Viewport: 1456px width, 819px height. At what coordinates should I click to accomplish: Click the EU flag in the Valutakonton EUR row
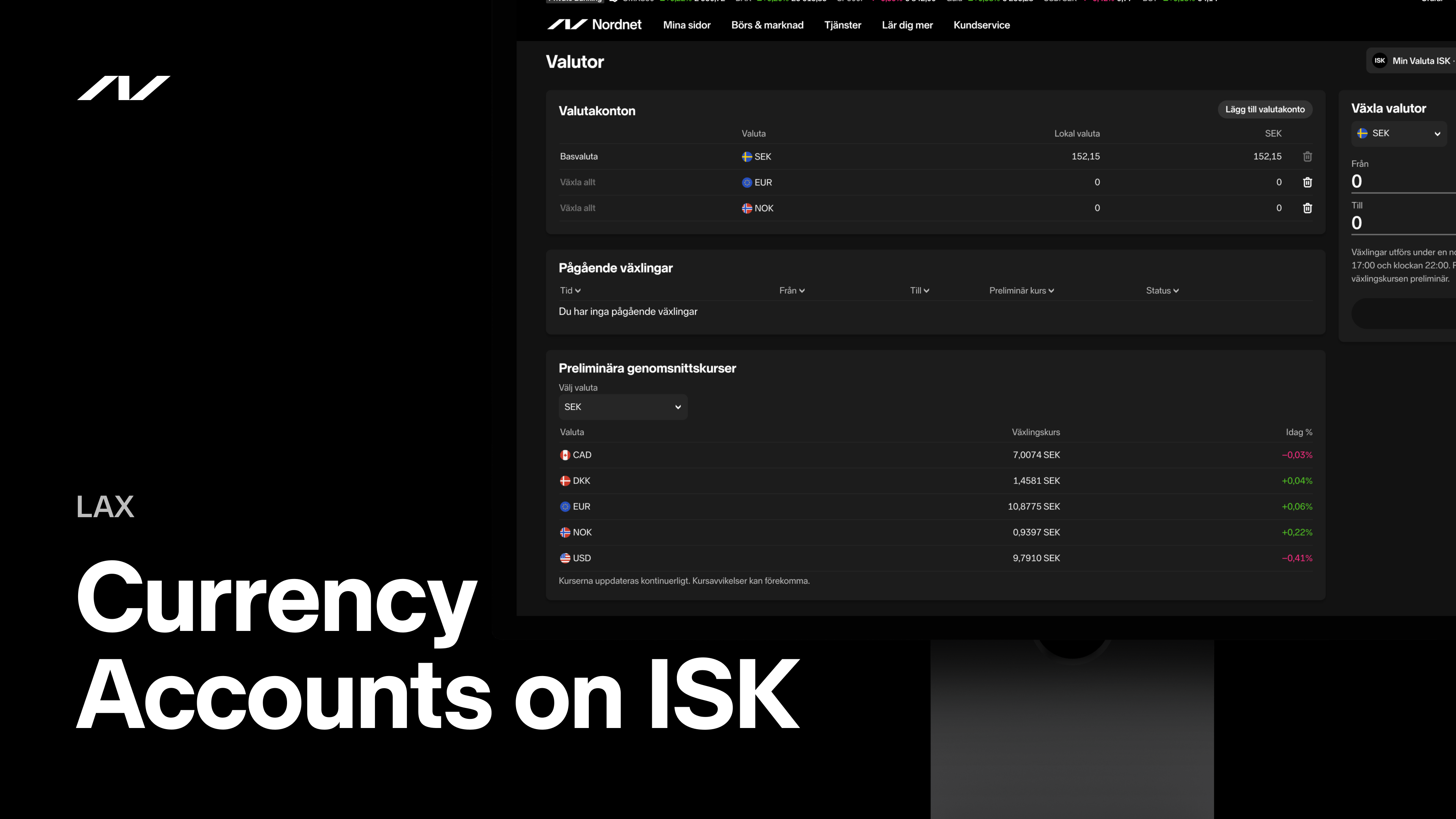pyautogui.click(x=747, y=182)
